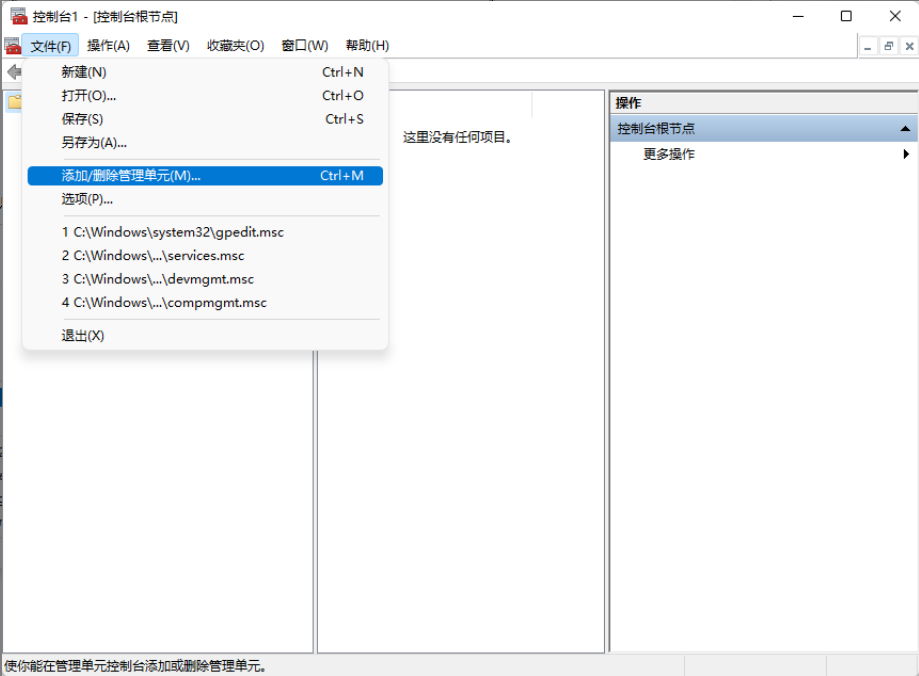Open the 窗口(W) menu
The image size is (919, 676).
(305, 46)
